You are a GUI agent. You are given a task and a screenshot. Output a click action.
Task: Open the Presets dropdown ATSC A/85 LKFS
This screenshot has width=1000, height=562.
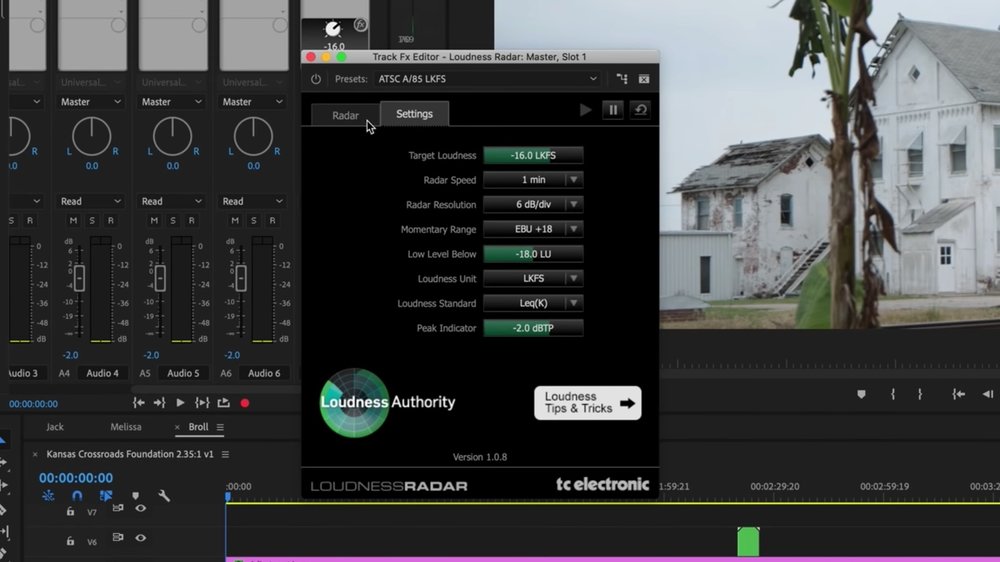(487, 79)
